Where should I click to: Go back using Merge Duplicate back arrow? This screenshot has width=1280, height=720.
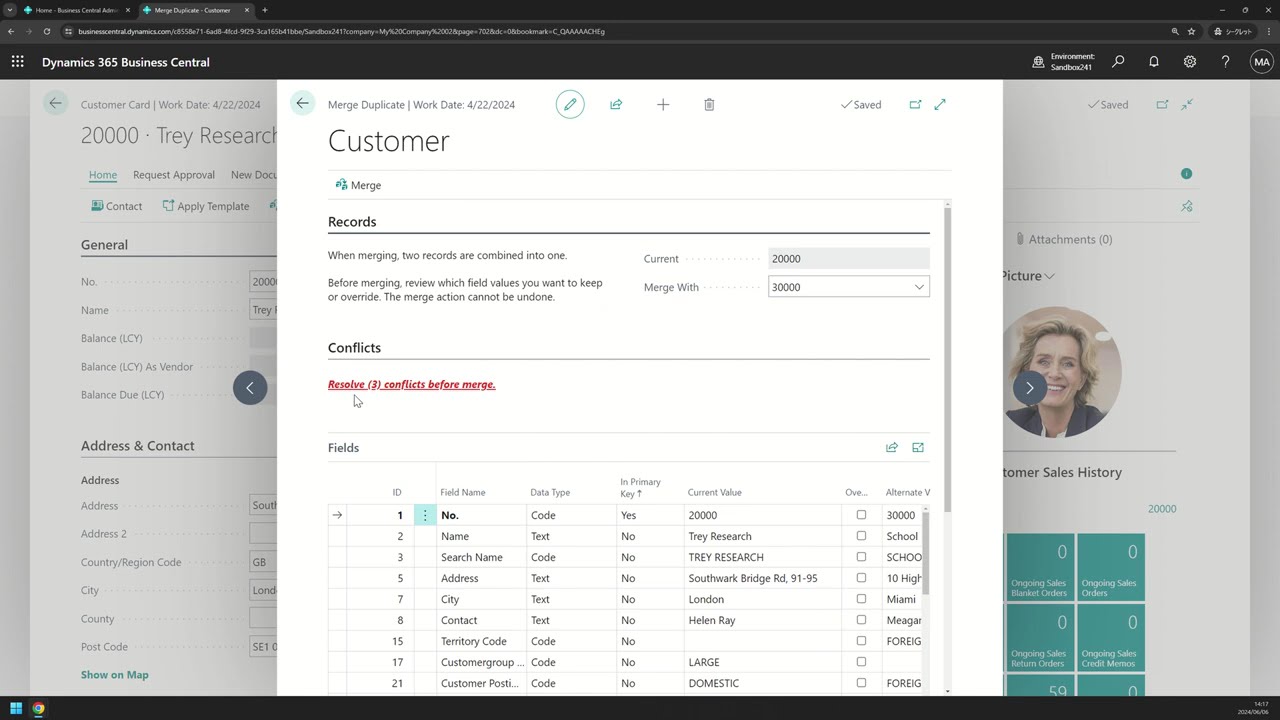pos(302,104)
